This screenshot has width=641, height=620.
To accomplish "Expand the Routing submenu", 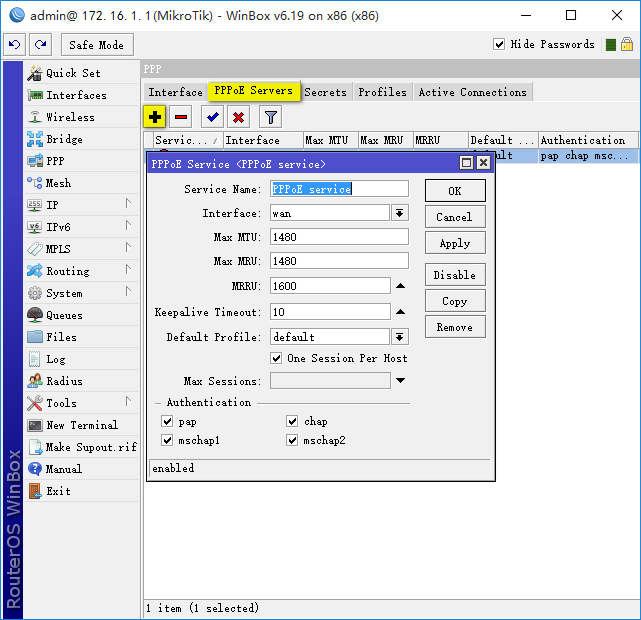I will coord(128,269).
